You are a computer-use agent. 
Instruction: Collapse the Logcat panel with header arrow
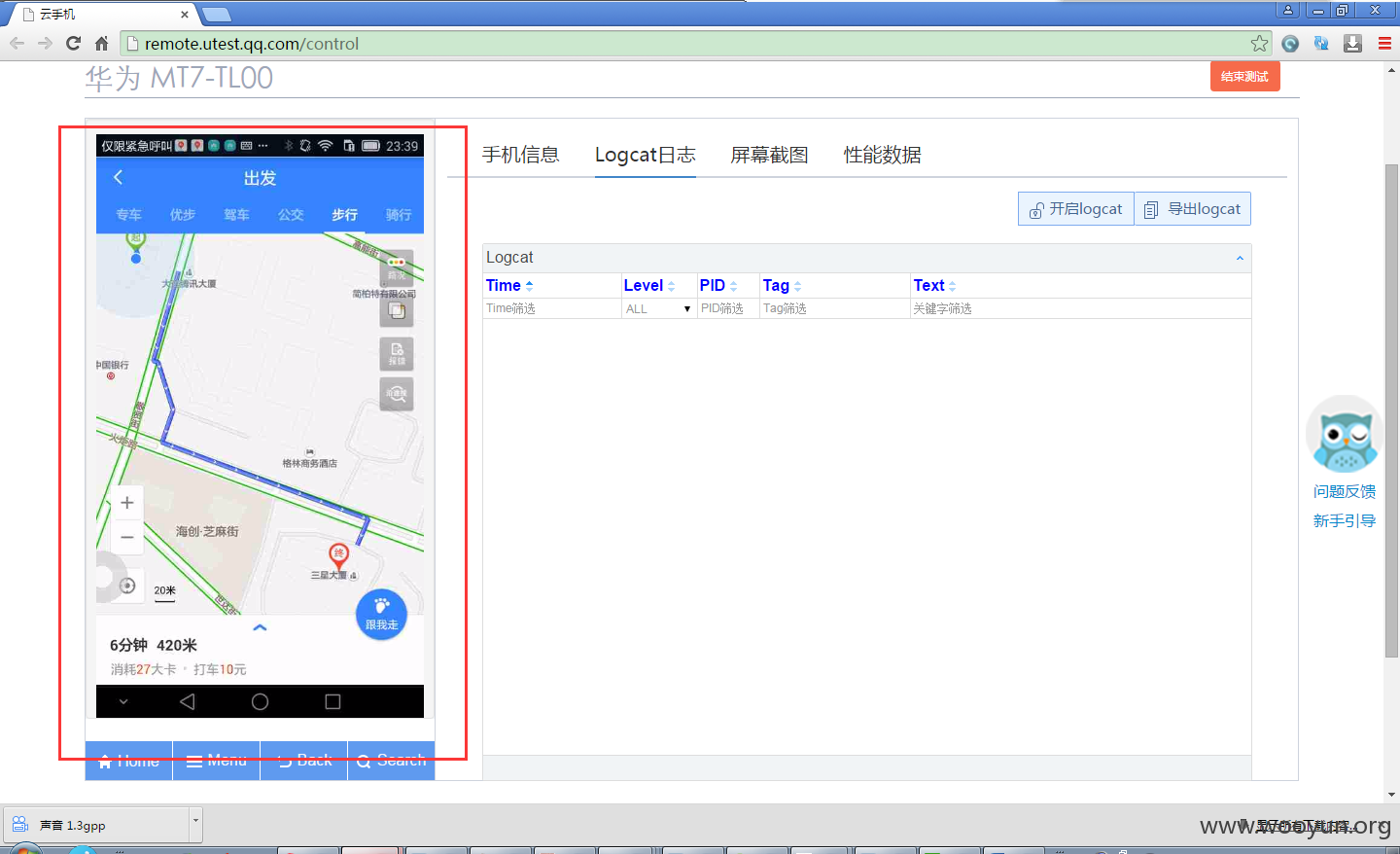click(x=1240, y=258)
